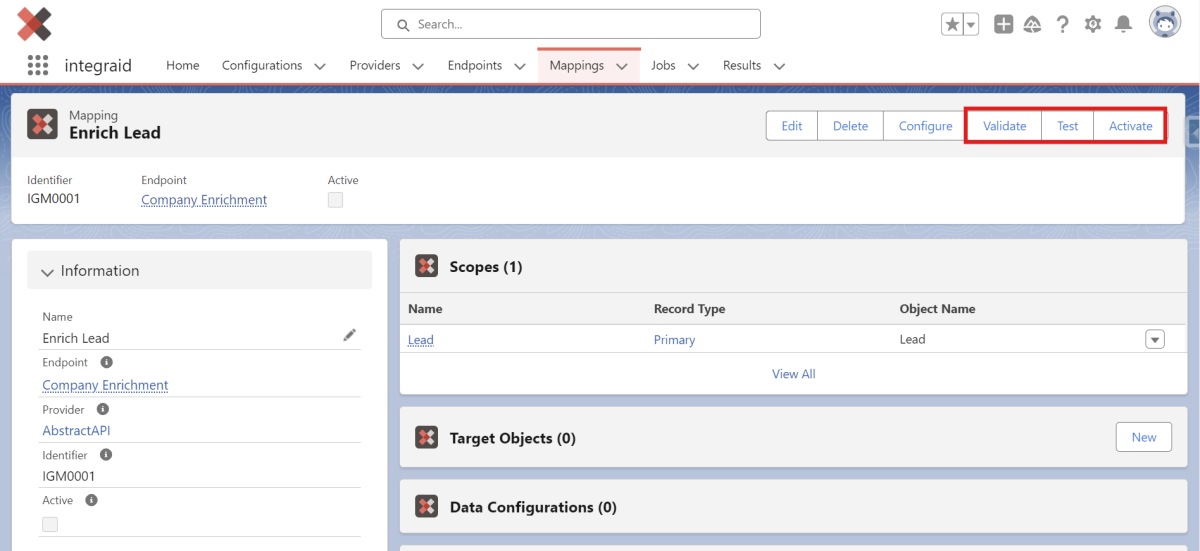
Task: Click the Search input field
Action: 570,24
